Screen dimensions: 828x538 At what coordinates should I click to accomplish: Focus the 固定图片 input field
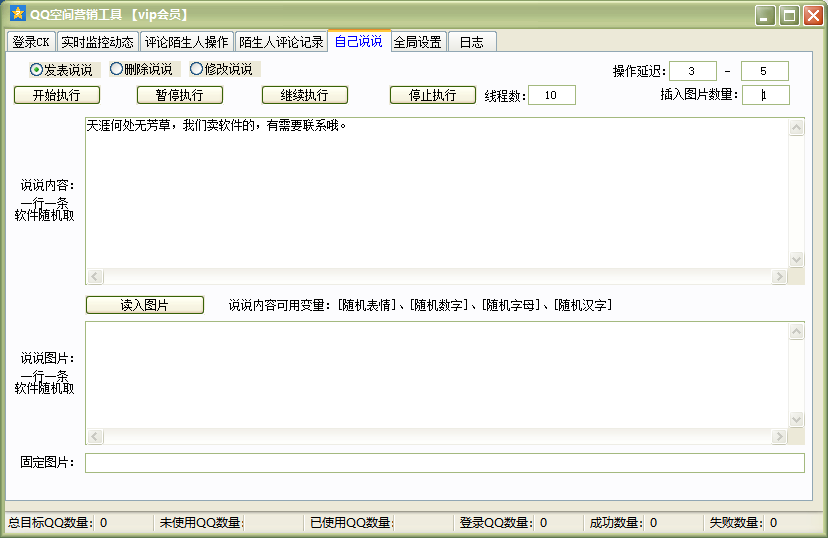pos(445,463)
